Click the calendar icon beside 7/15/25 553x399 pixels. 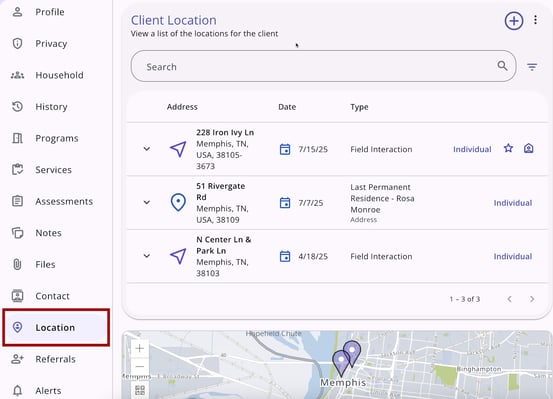(x=285, y=149)
